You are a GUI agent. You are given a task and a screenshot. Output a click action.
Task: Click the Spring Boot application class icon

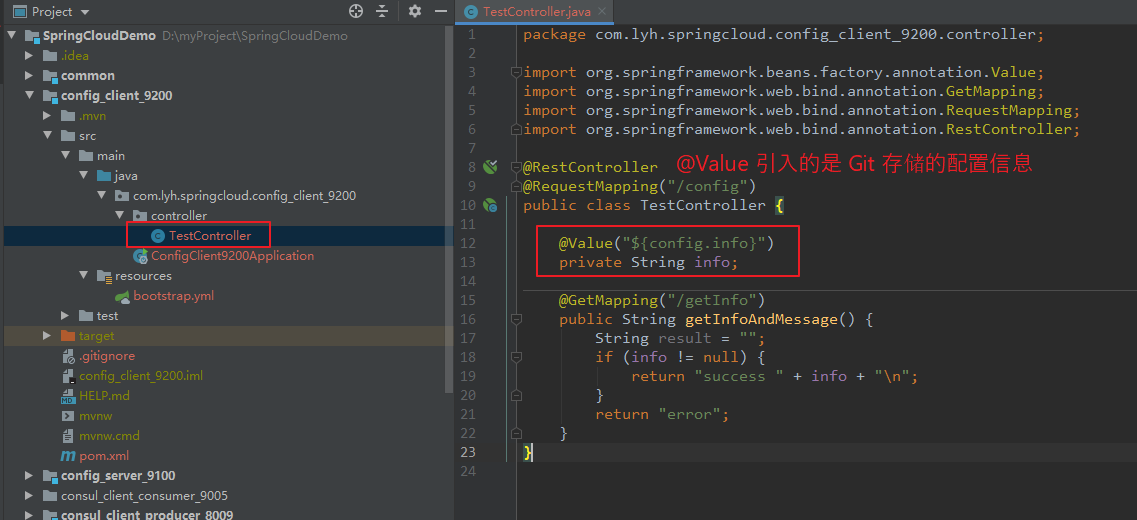[x=140, y=256]
